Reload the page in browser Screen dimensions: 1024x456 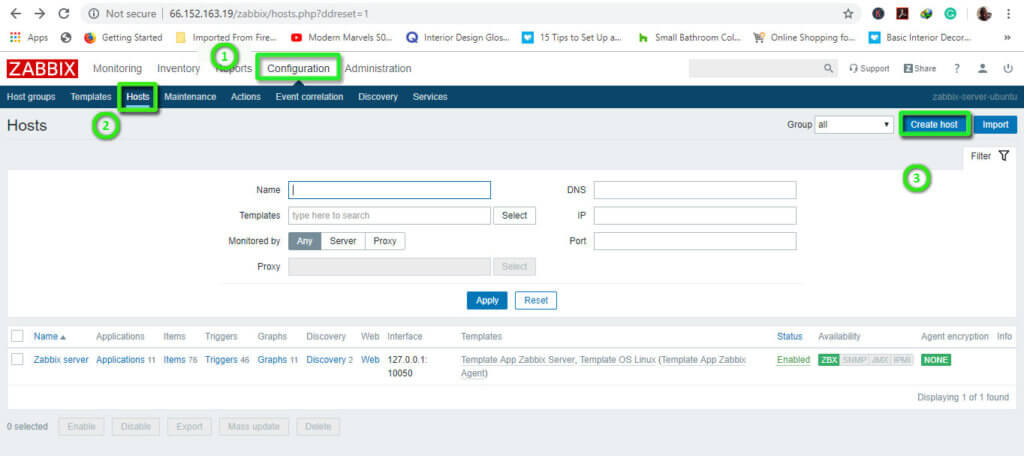point(64,14)
